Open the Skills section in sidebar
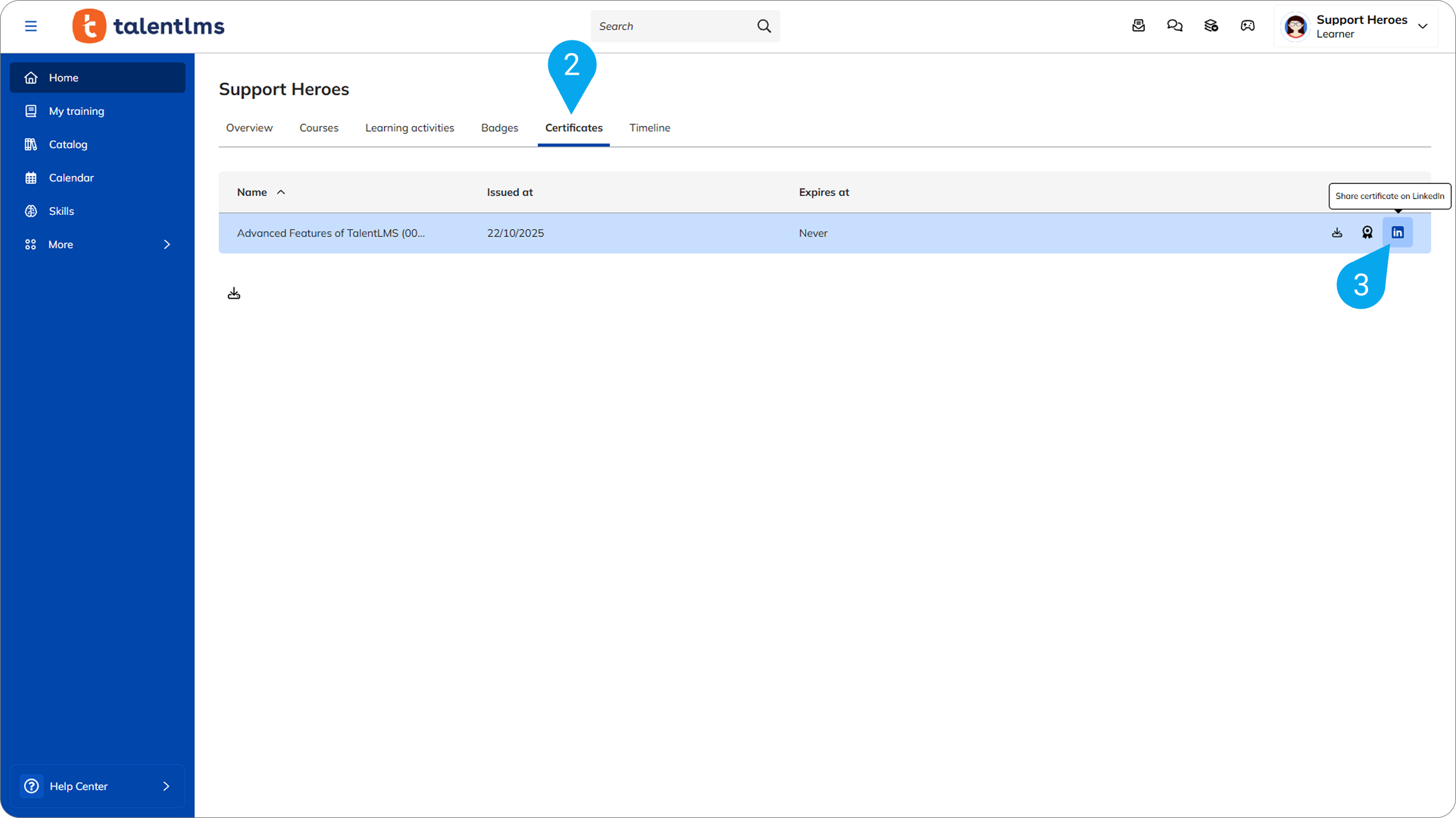Screen dimensions: 1456x818 pos(61,211)
